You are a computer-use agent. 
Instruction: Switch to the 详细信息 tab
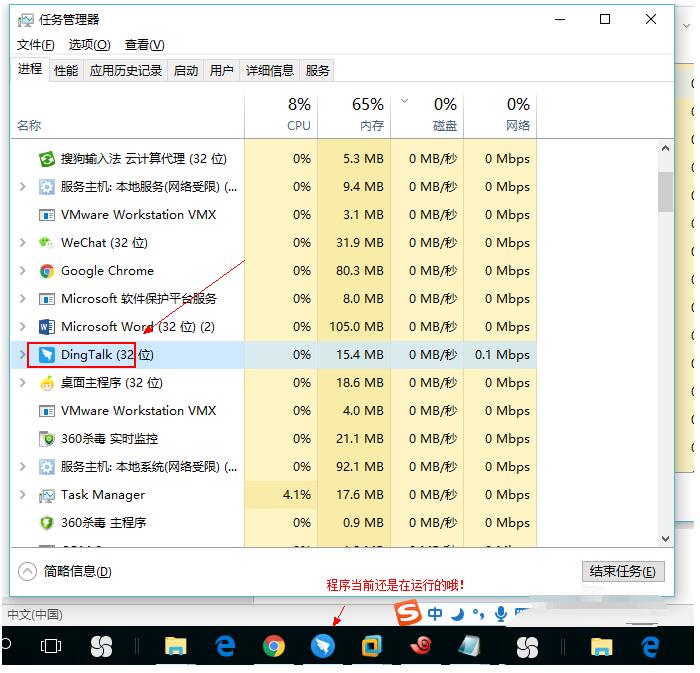click(270, 71)
